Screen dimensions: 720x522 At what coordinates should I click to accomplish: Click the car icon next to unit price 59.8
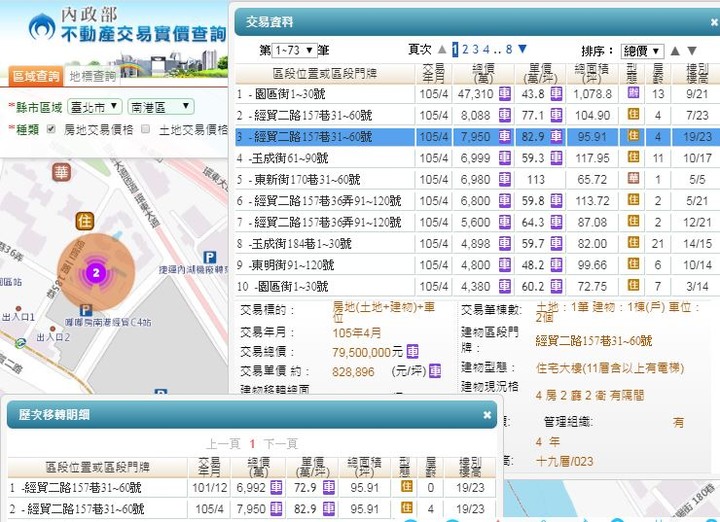coord(556,201)
